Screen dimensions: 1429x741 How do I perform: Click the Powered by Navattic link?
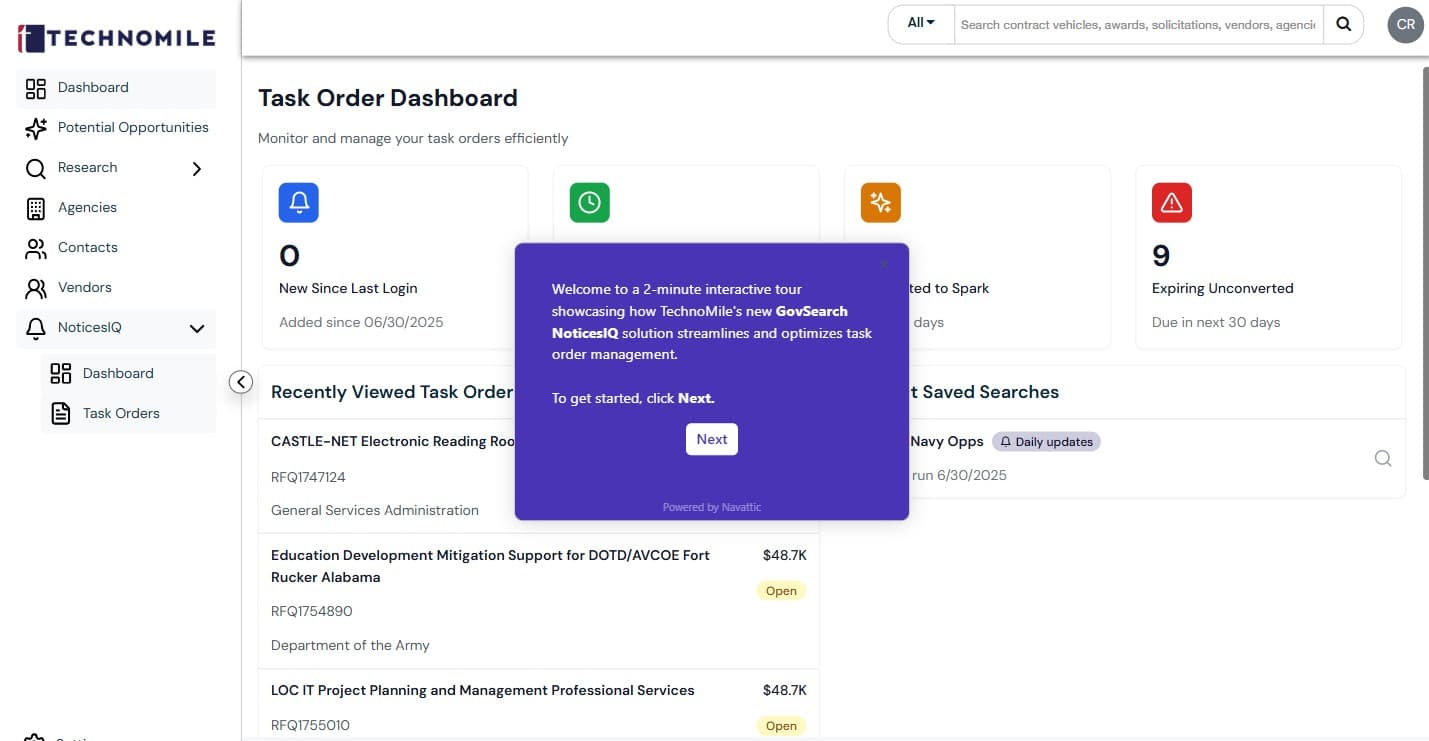[x=712, y=507]
